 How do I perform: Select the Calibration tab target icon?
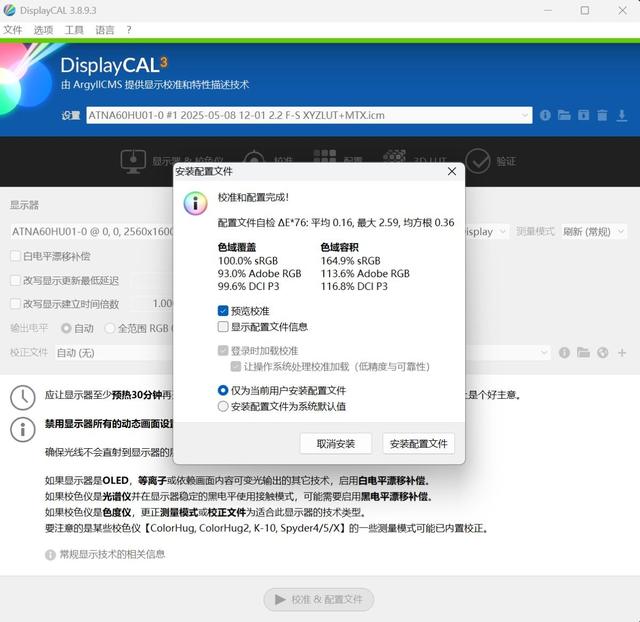254,158
